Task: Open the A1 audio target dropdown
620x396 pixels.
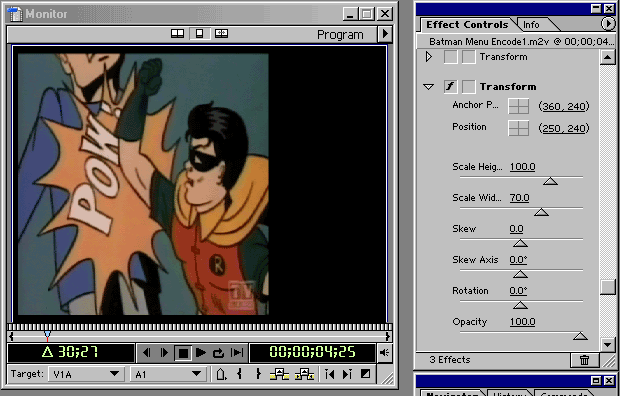Action: point(168,374)
